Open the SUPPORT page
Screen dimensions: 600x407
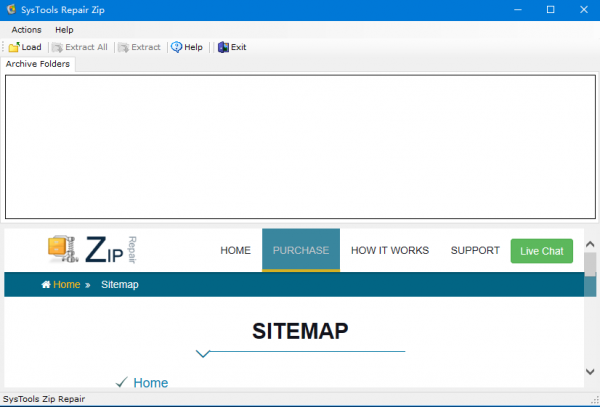(475, 250)
